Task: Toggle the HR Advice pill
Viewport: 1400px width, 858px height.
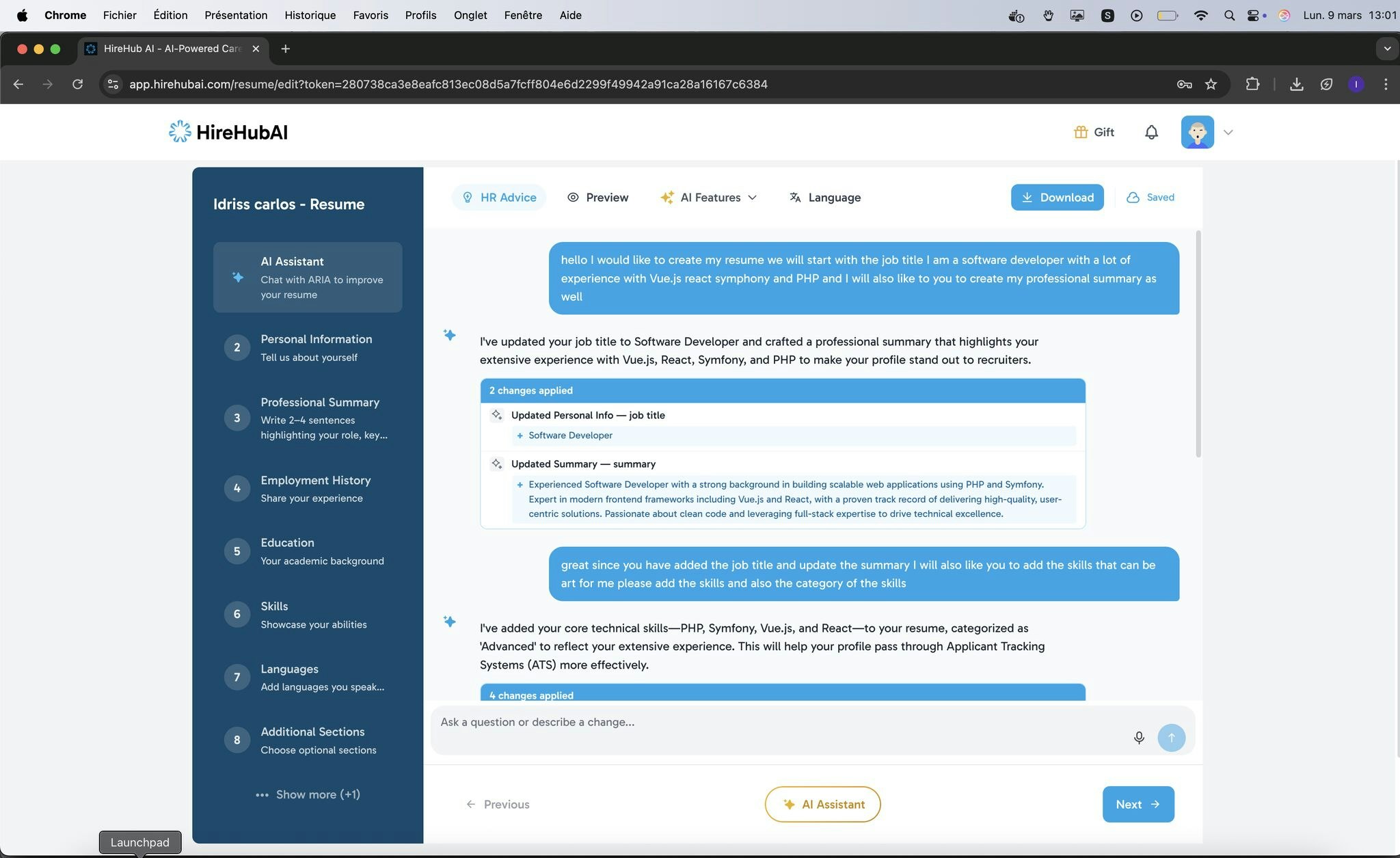Action: [x=498, y=198]
